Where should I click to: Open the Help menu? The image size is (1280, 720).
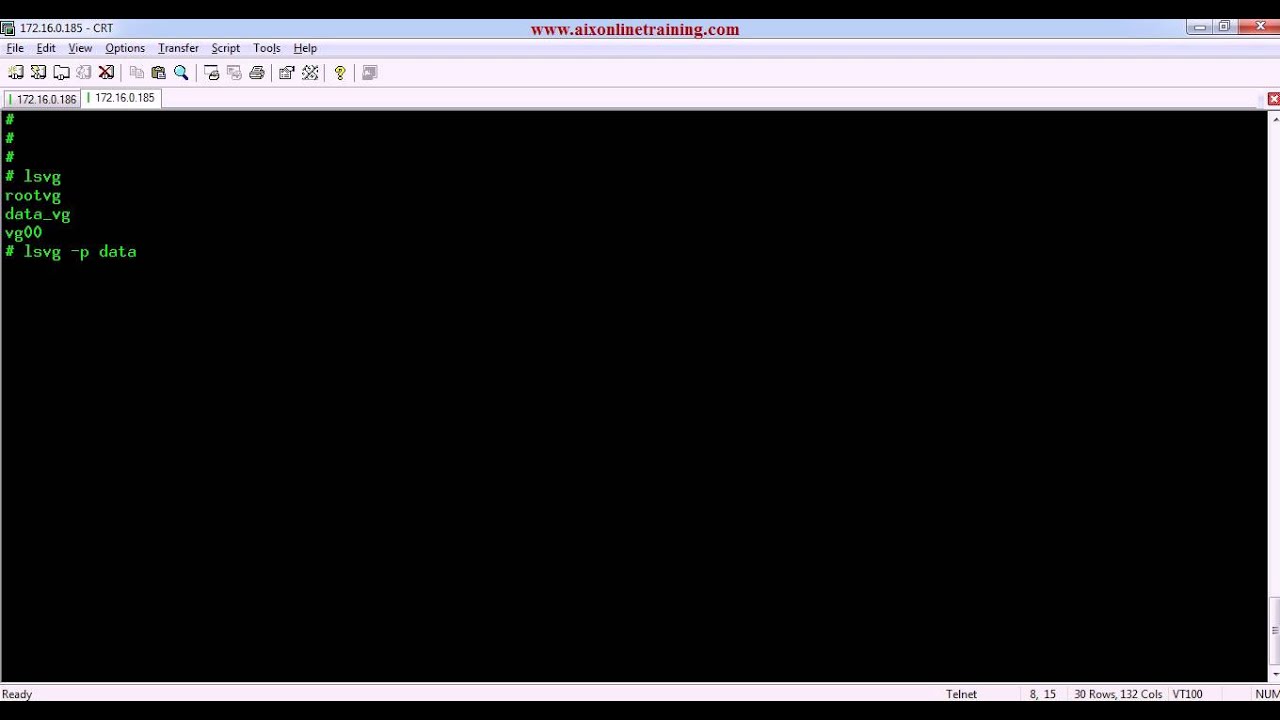pos(305,48)
